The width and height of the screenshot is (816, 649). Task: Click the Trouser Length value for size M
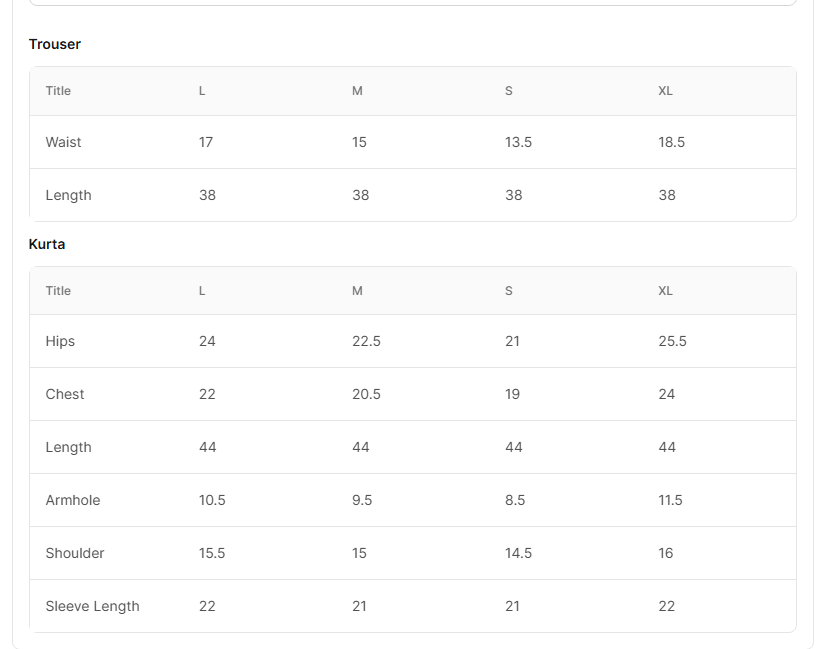360,195
